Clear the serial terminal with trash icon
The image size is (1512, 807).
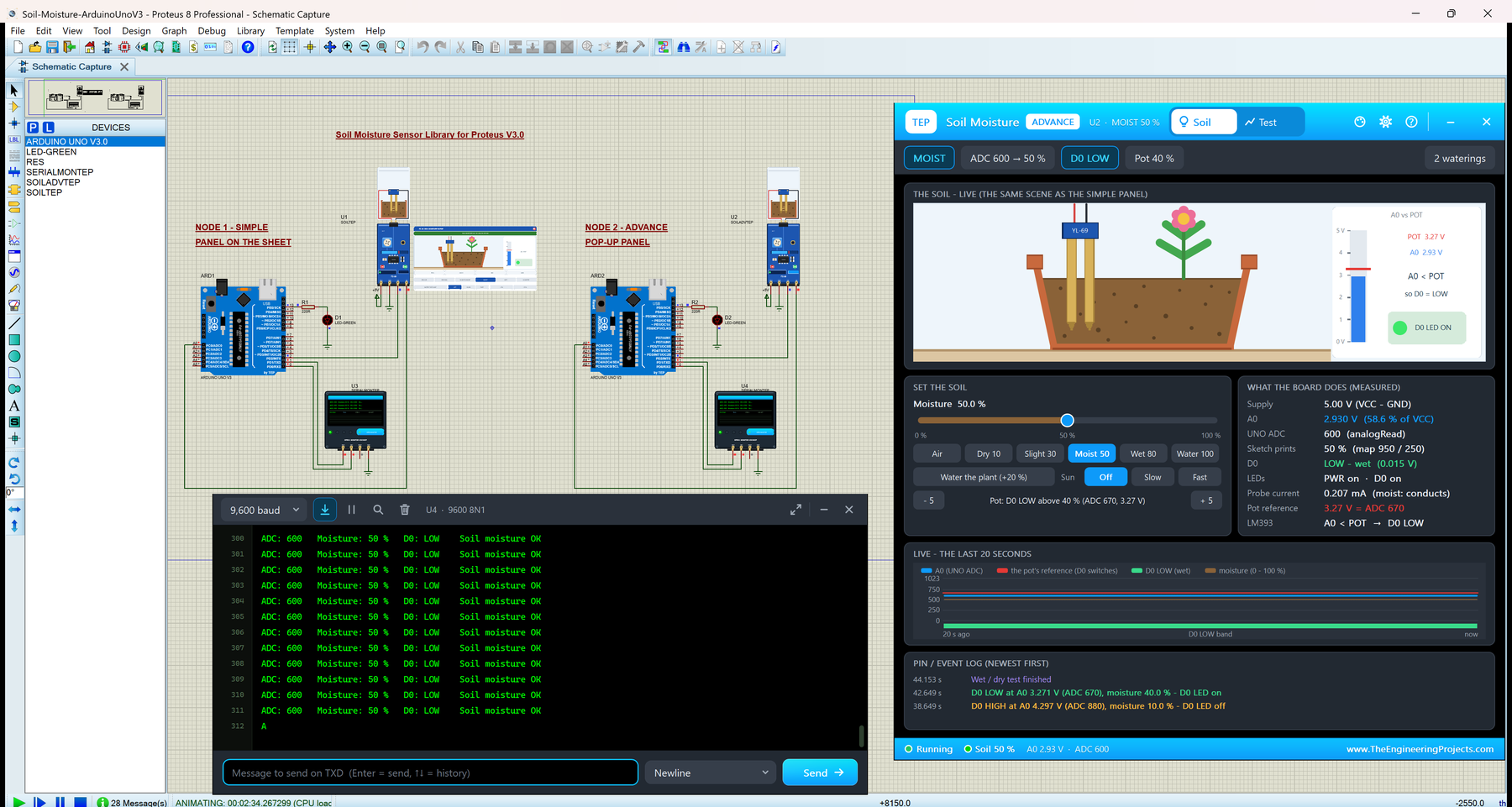click(405, 510)
